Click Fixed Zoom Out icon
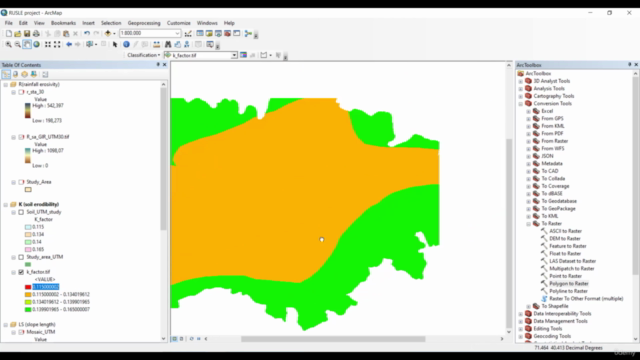 coord(57,44)
